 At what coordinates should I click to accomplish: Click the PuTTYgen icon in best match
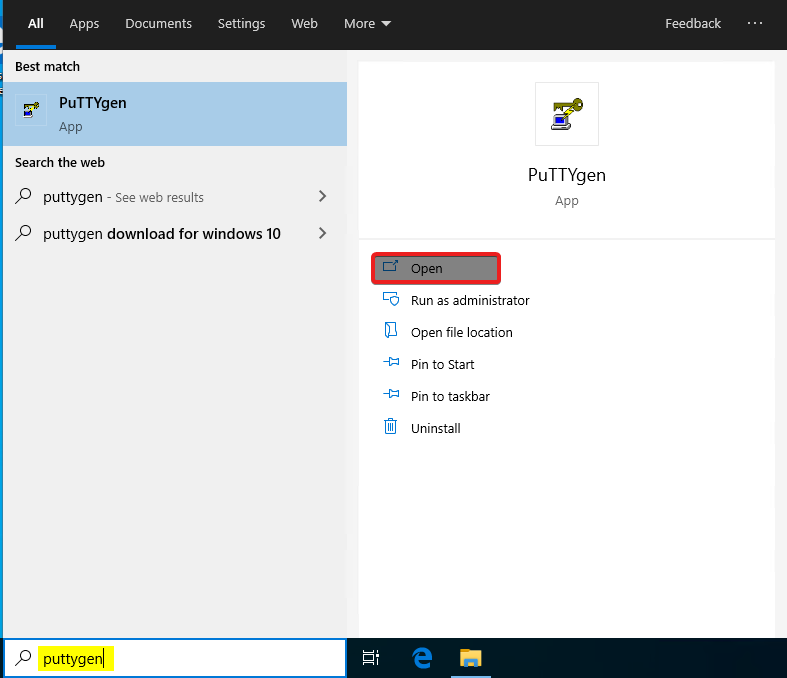coord(31,109)
